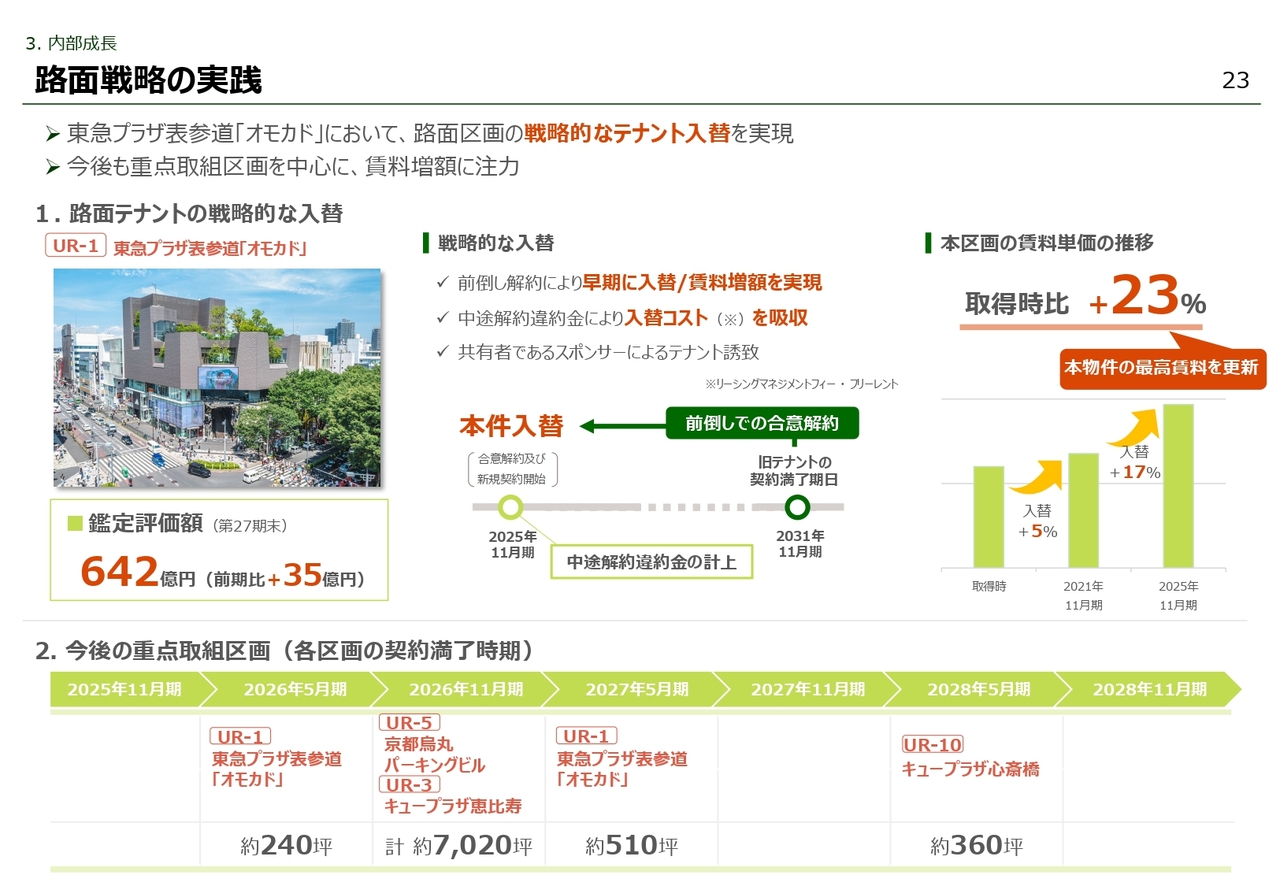Click the UR-3 badge for キュープラザ恵比寿
Image resolution: width=1280 pixels, height=886 pixels.
pyautogui.click(x=409, y=785)
